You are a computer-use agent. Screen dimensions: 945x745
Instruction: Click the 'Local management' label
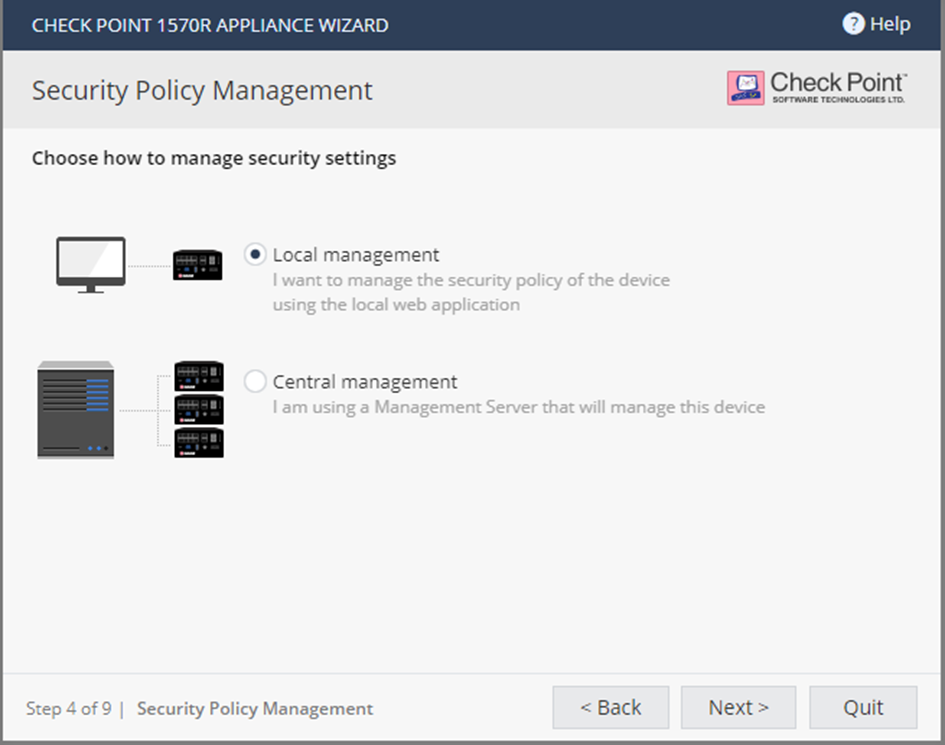point(356,255)
